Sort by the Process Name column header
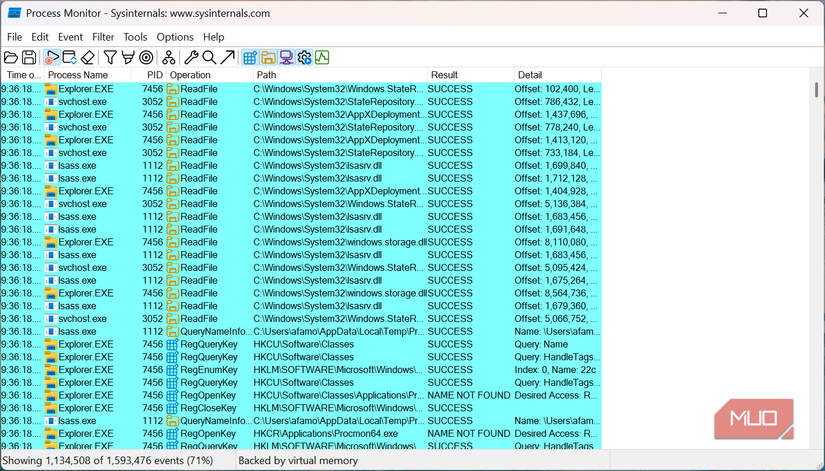The image size is (825, 471). [88, 75]
